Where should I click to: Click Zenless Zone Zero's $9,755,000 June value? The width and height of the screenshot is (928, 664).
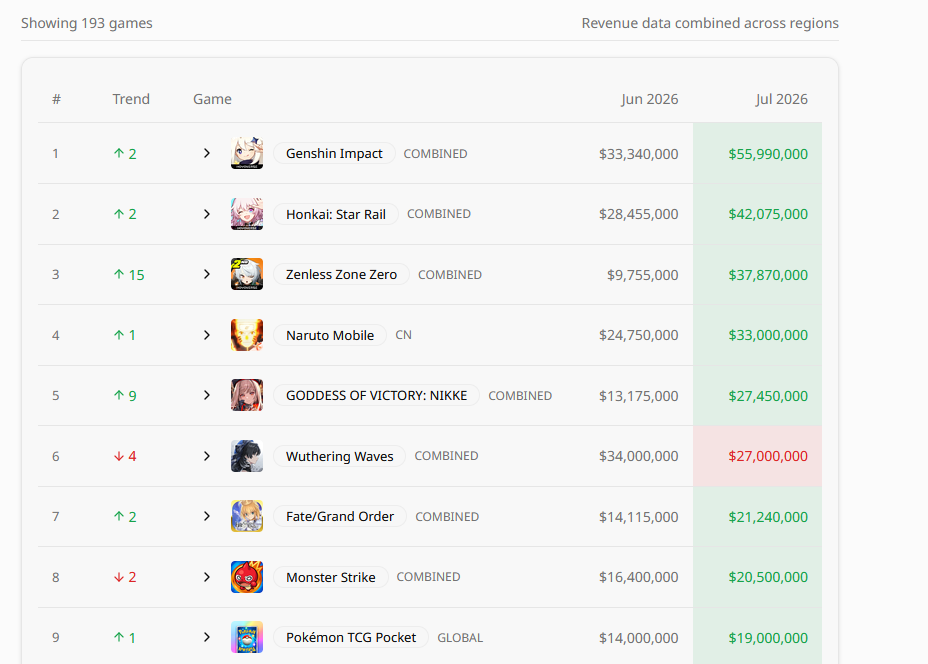643,275
